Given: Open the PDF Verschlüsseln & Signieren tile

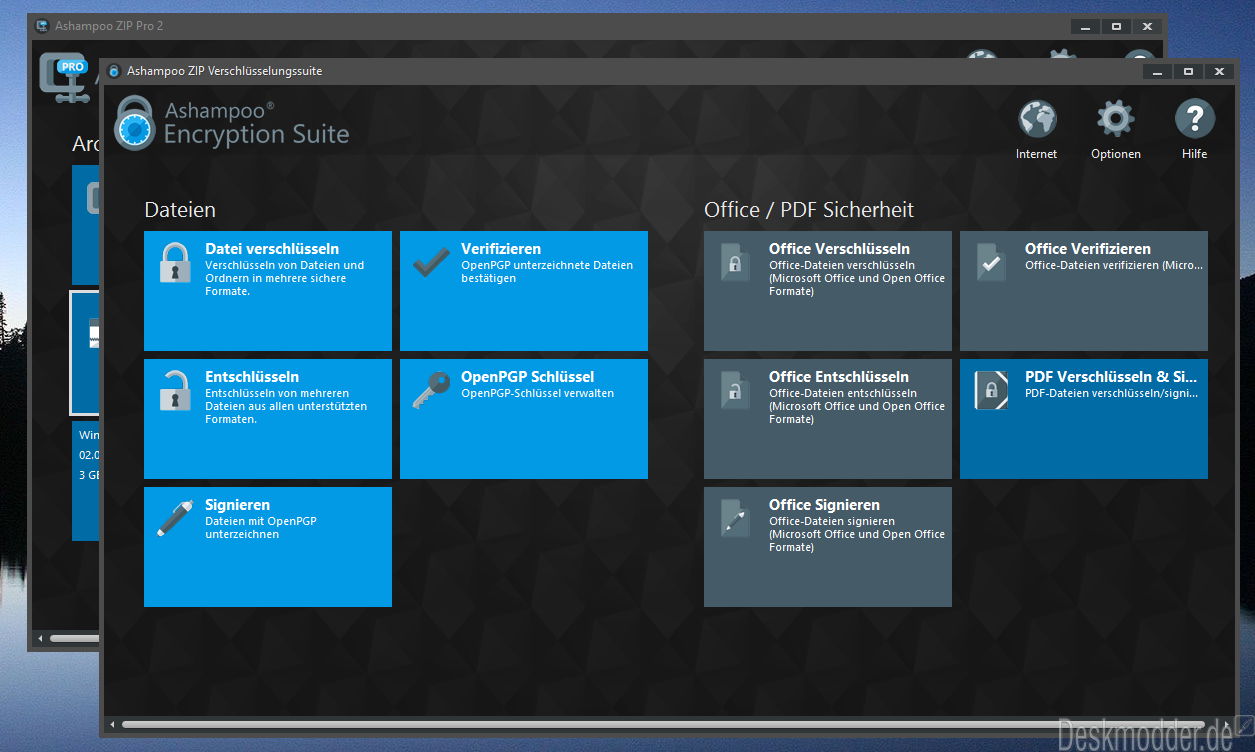Looking at the screenshot, I should click(x=1084, y=419).
